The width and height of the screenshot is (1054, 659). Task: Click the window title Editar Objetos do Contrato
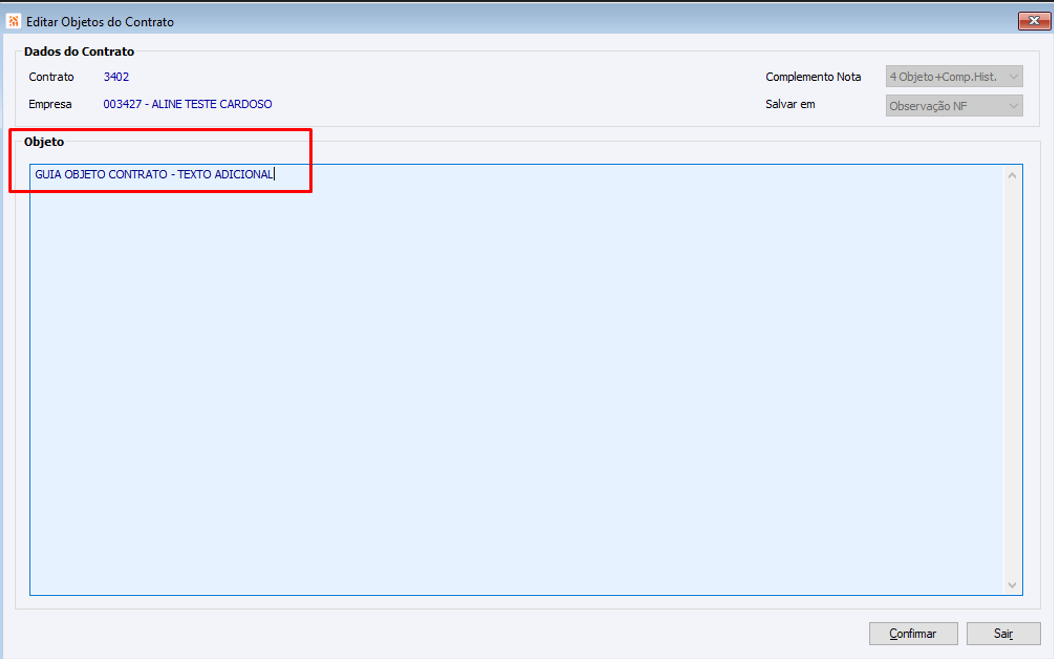(100, 22)
